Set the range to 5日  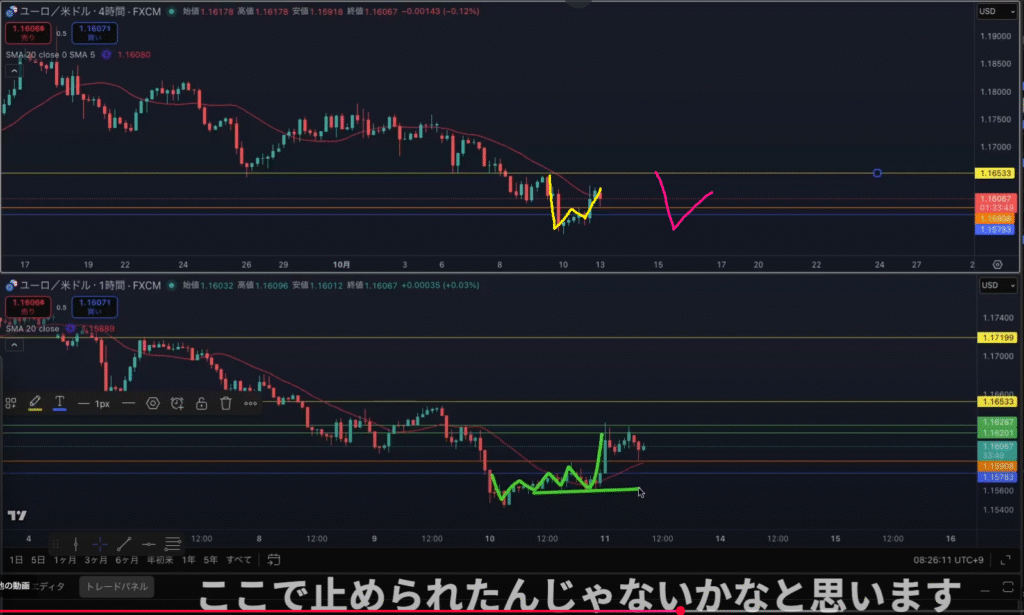pyautogui.click(x=38, y=560)
